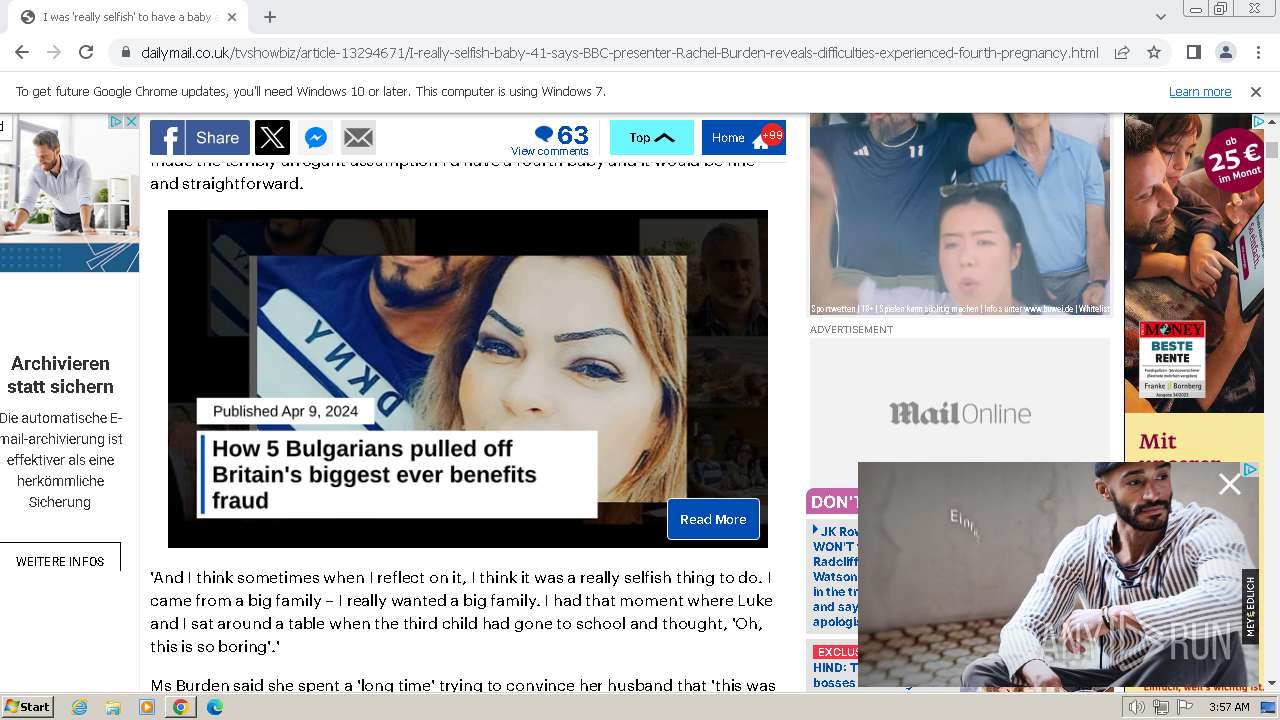Viewport: 1280px width, 720px height.
Task: Open the Chrome profile menu
Action: 1225,53
